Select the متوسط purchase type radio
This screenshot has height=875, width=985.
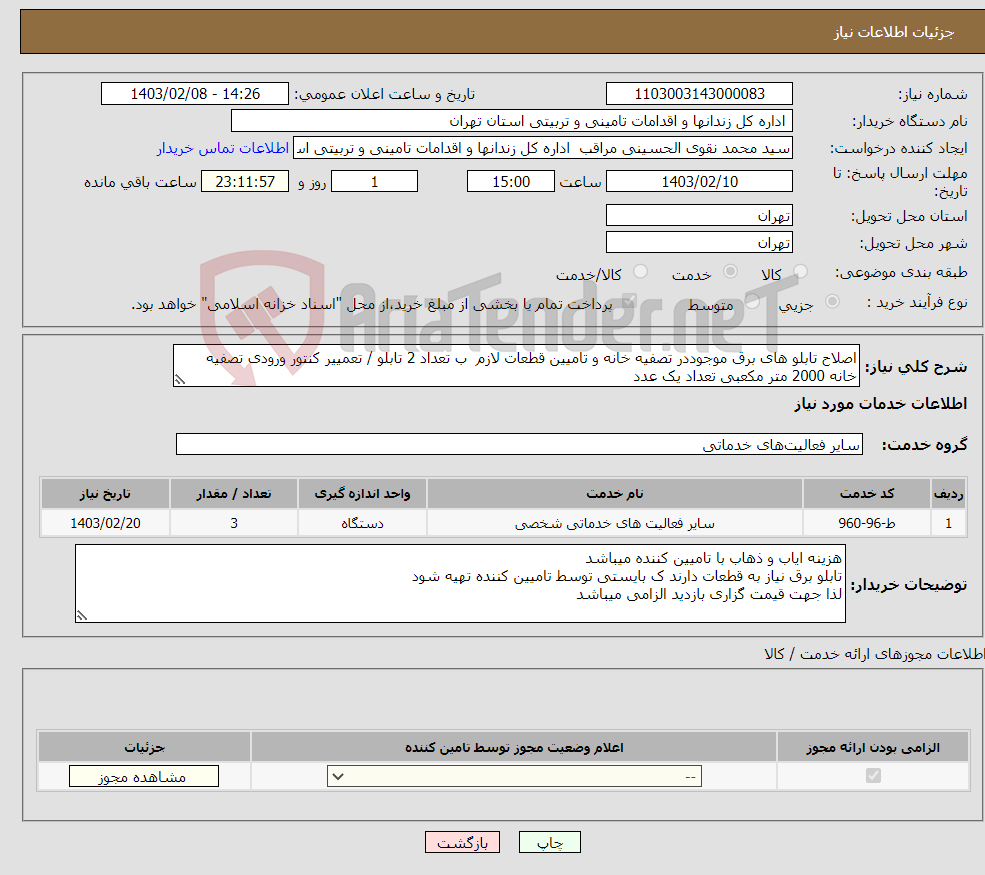coord(752,302)
